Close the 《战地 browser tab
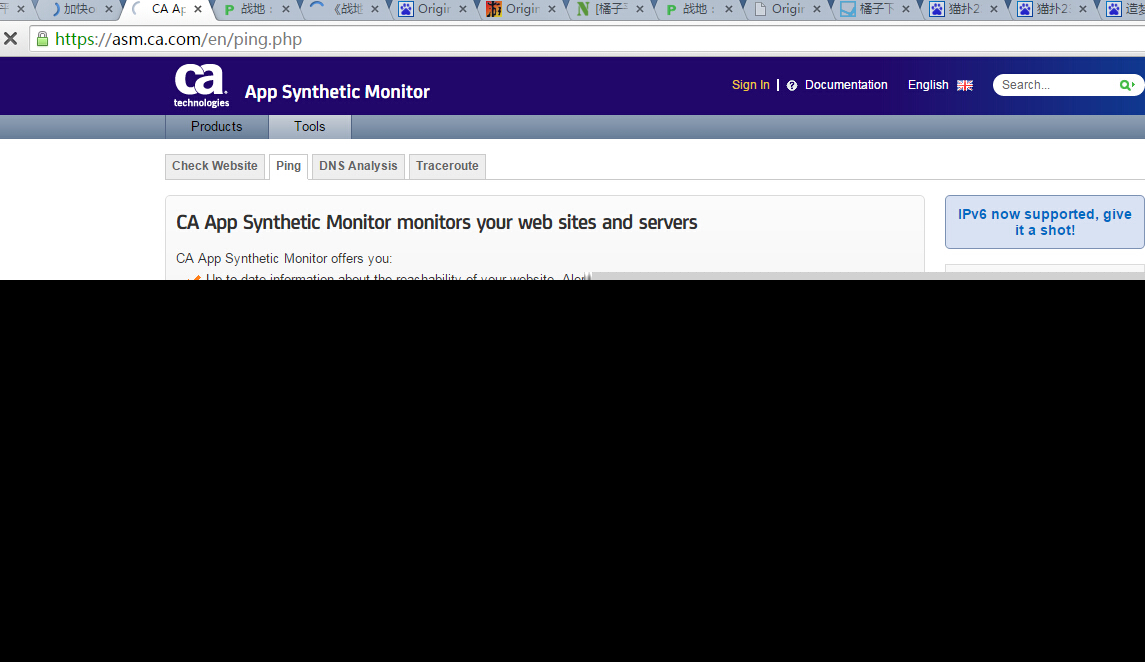Viewport: 1145px width, 662px height. (x=375, y=9)
